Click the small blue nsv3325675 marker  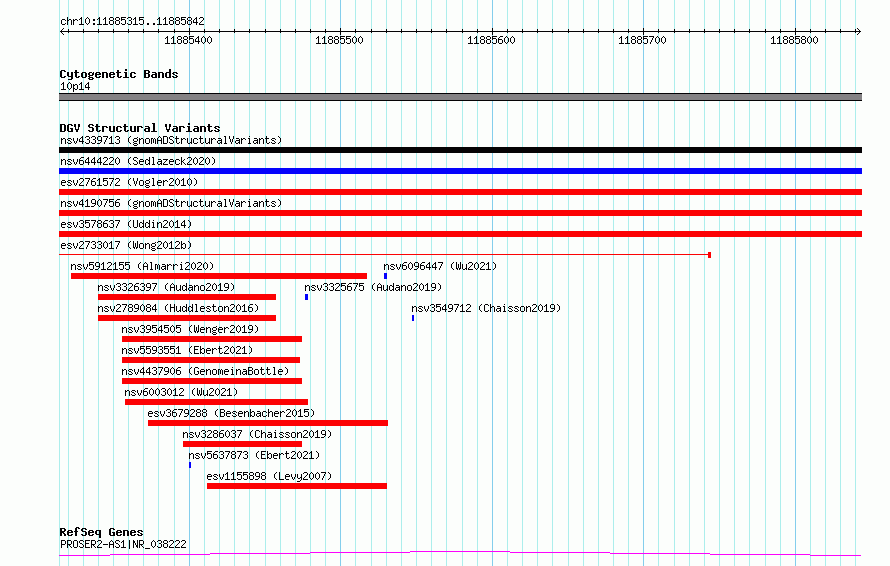(307, 297)
